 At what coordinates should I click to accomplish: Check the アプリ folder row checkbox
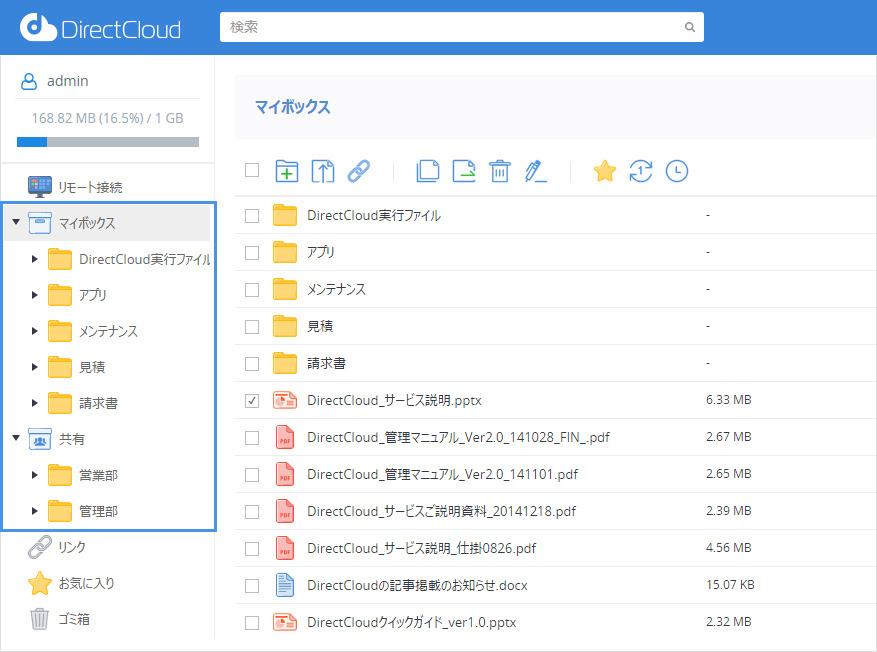252,253
